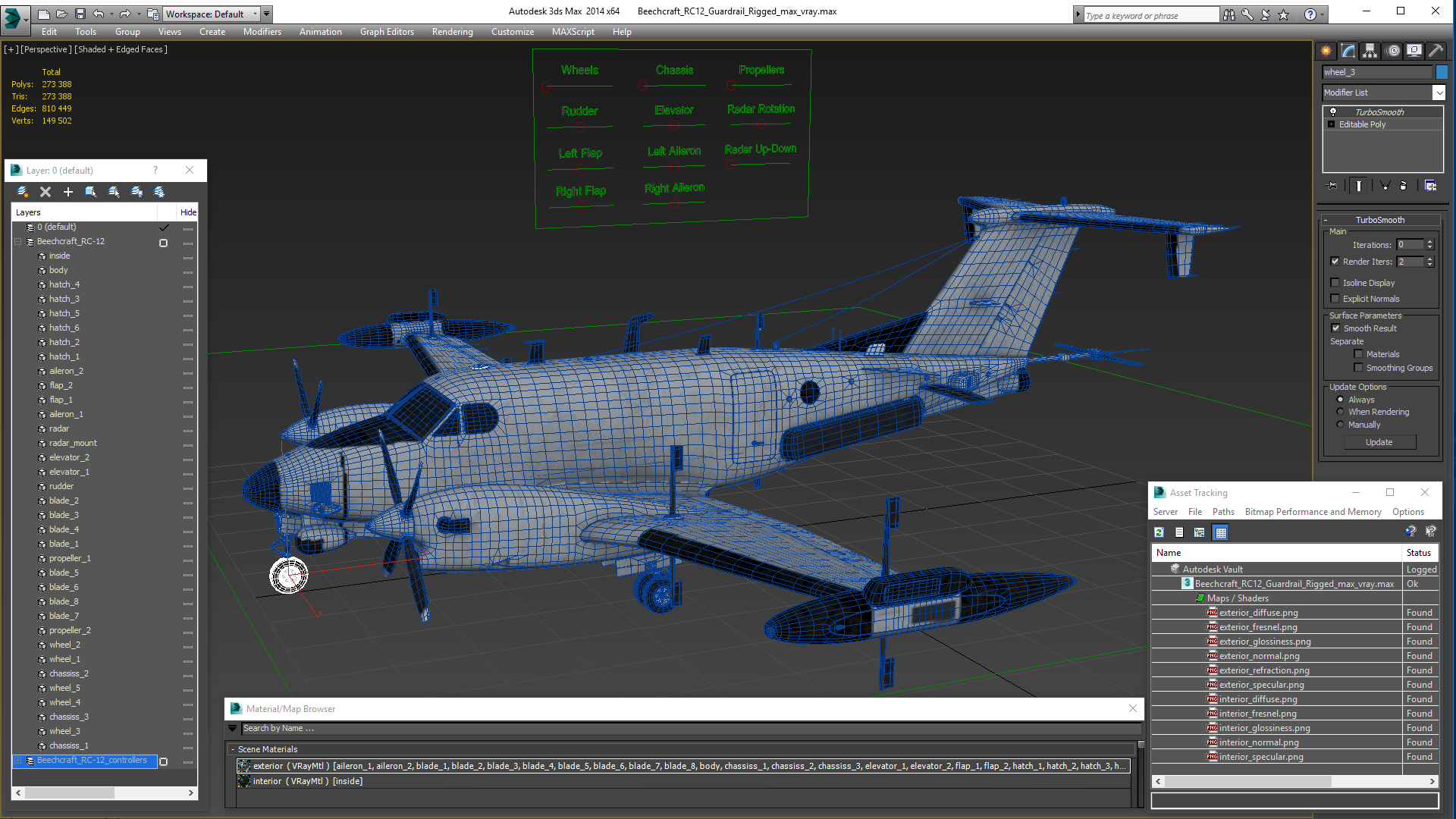The height and width of the screenshot is (819, 1456).
Task: Expand the Beechcraft_RC-12_controllers layer
Action: pyautogui.click(x=18, y=761)
